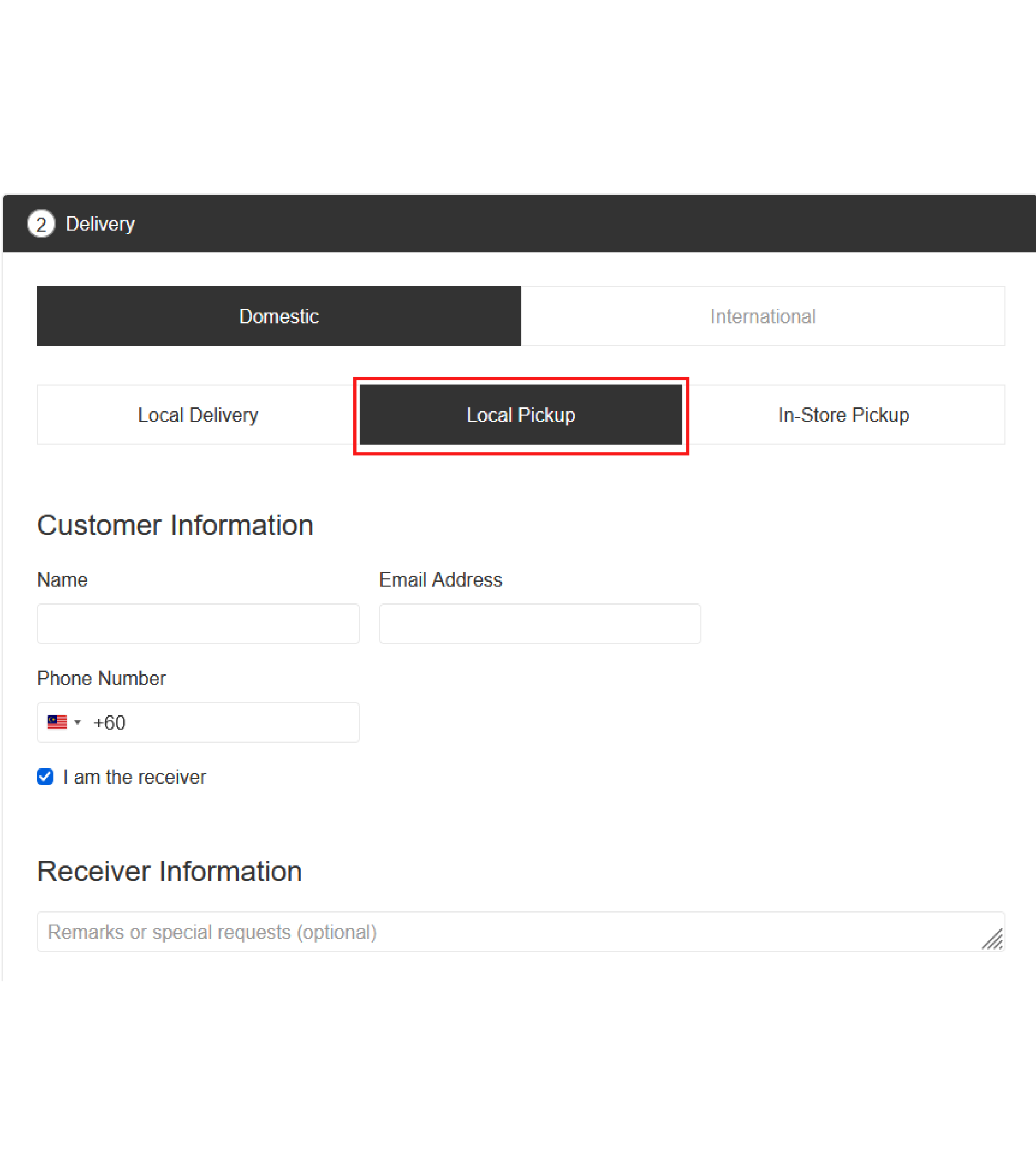Open the Malaysia flag country code dropdown

(x=64, y=722)
